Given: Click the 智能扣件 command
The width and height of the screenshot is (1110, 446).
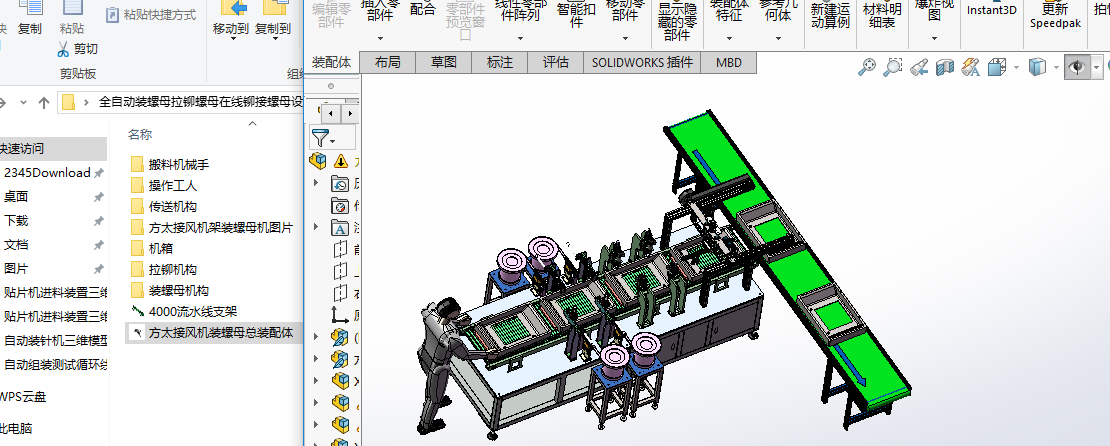Looking at the screenshot, I should (577, 14).
